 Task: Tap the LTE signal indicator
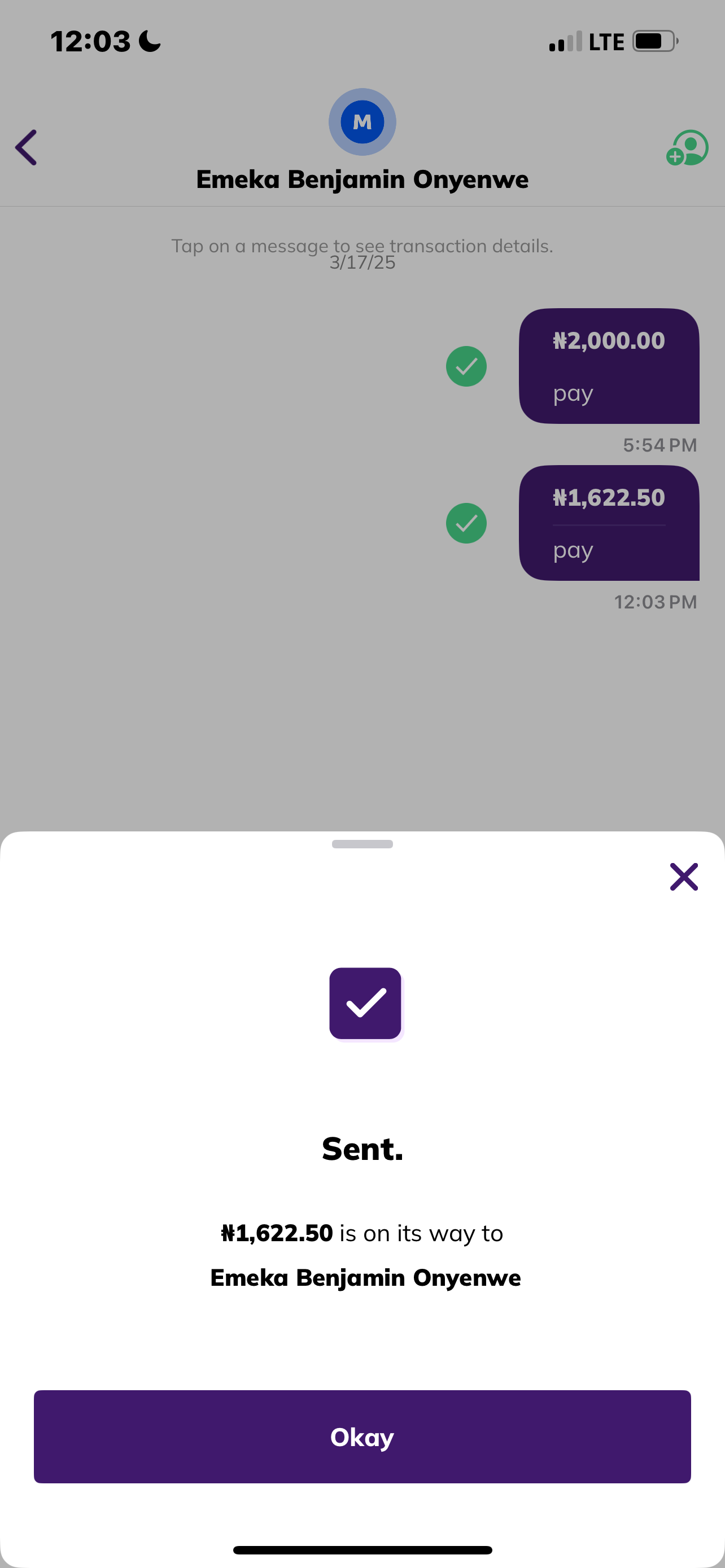[x=606, y=42]
